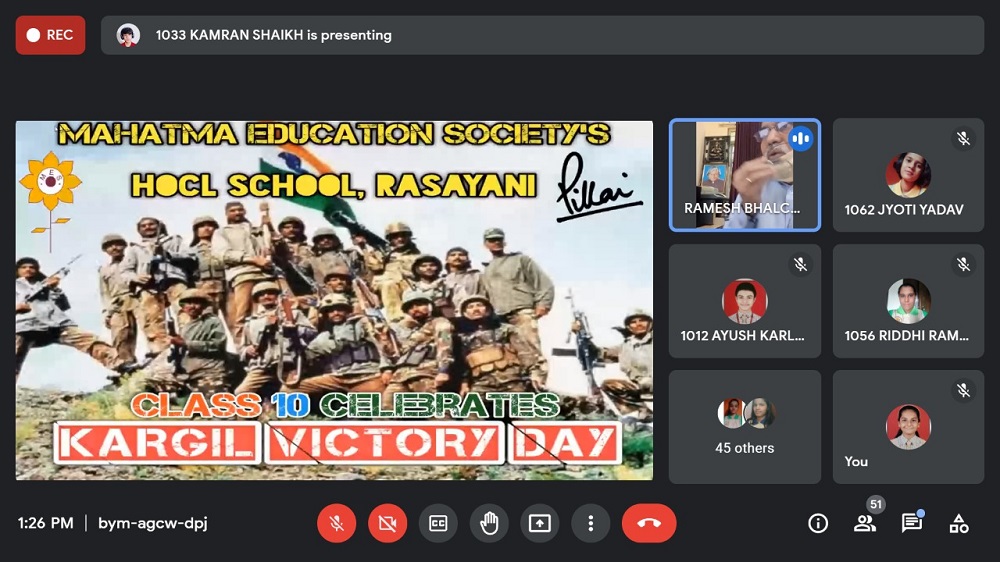This screenshot has height=562, width=1000.
Task: Click the REC recording indicator
Action: (x=50, y=35)
